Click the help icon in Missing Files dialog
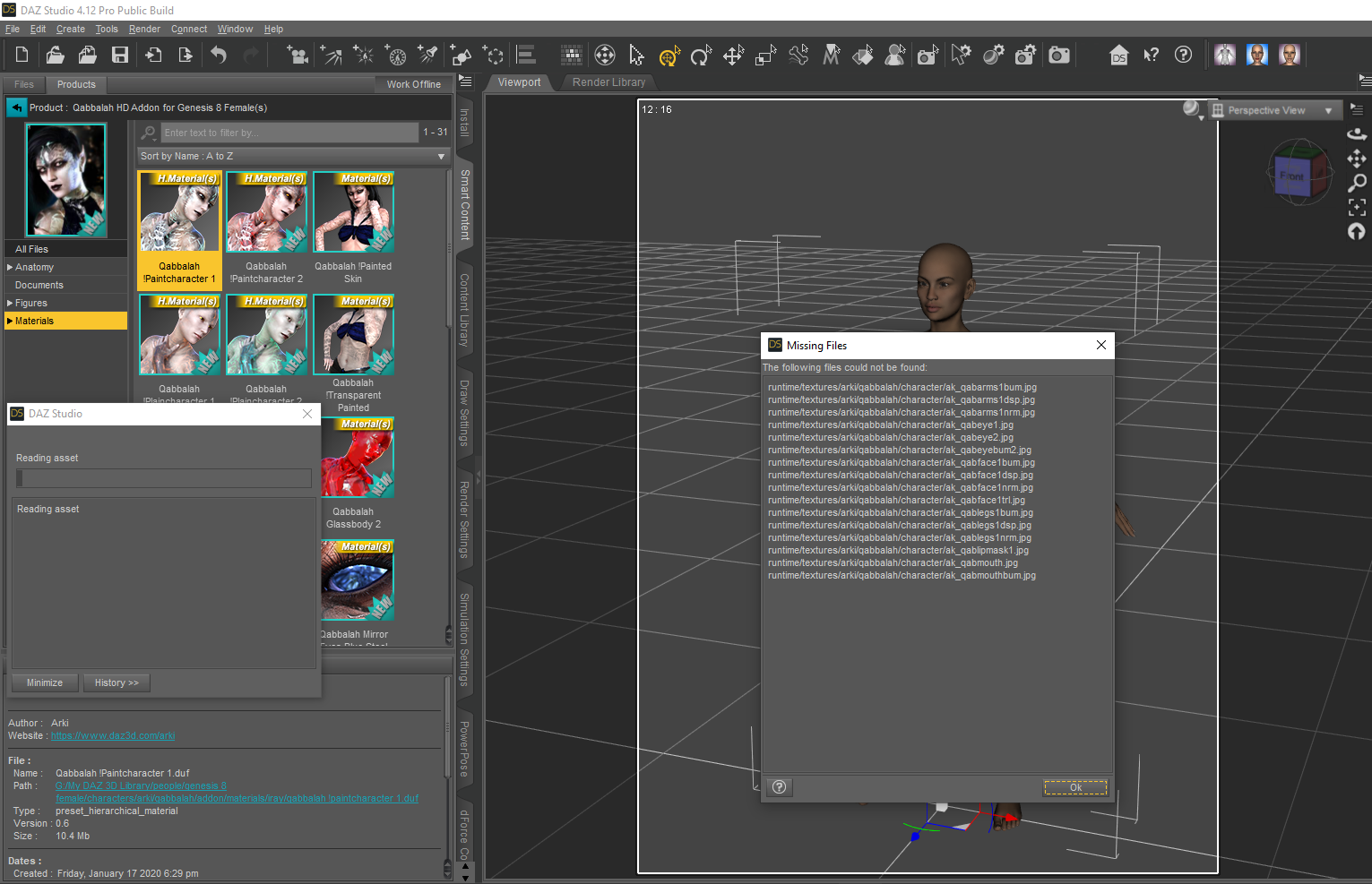1372x884 pixels. 780,787
